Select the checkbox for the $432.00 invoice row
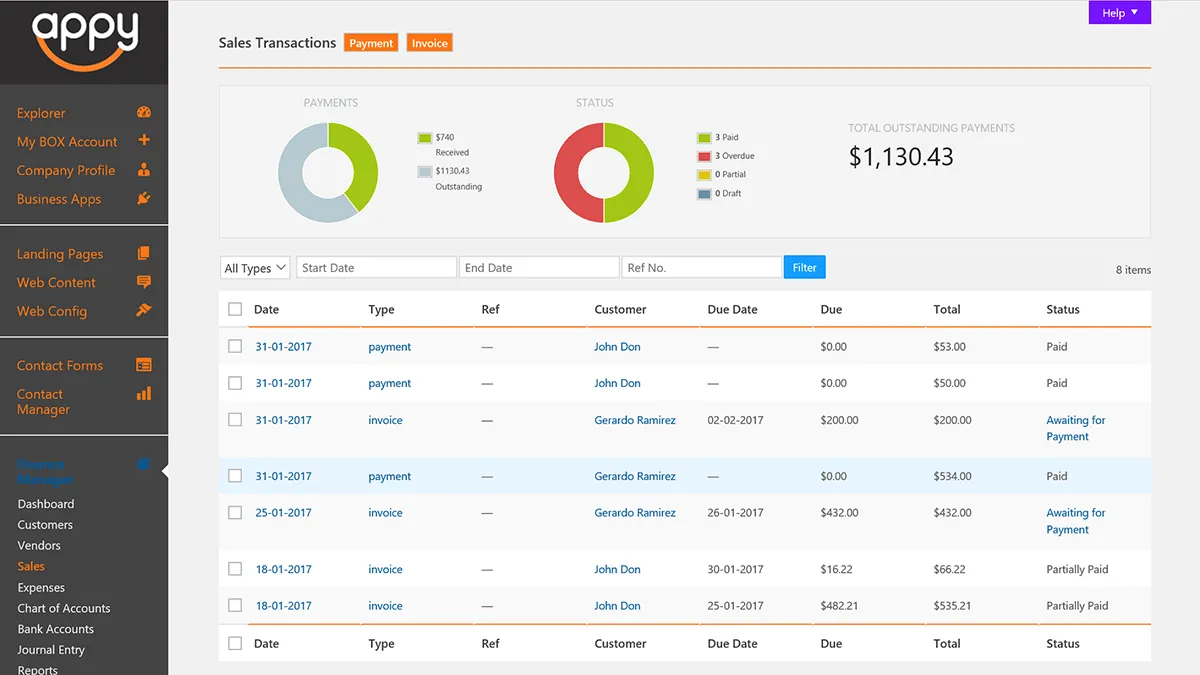Image resolution: width=1200 pixels, height=675 pixels. tap(235, 513)
